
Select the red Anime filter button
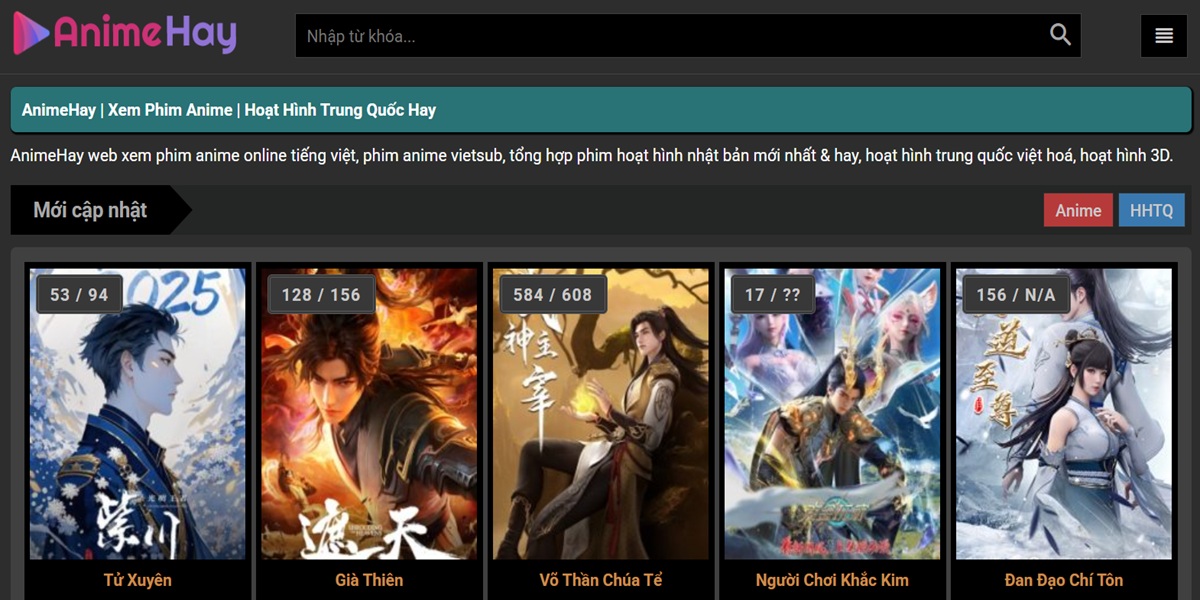click(1078, 210)
